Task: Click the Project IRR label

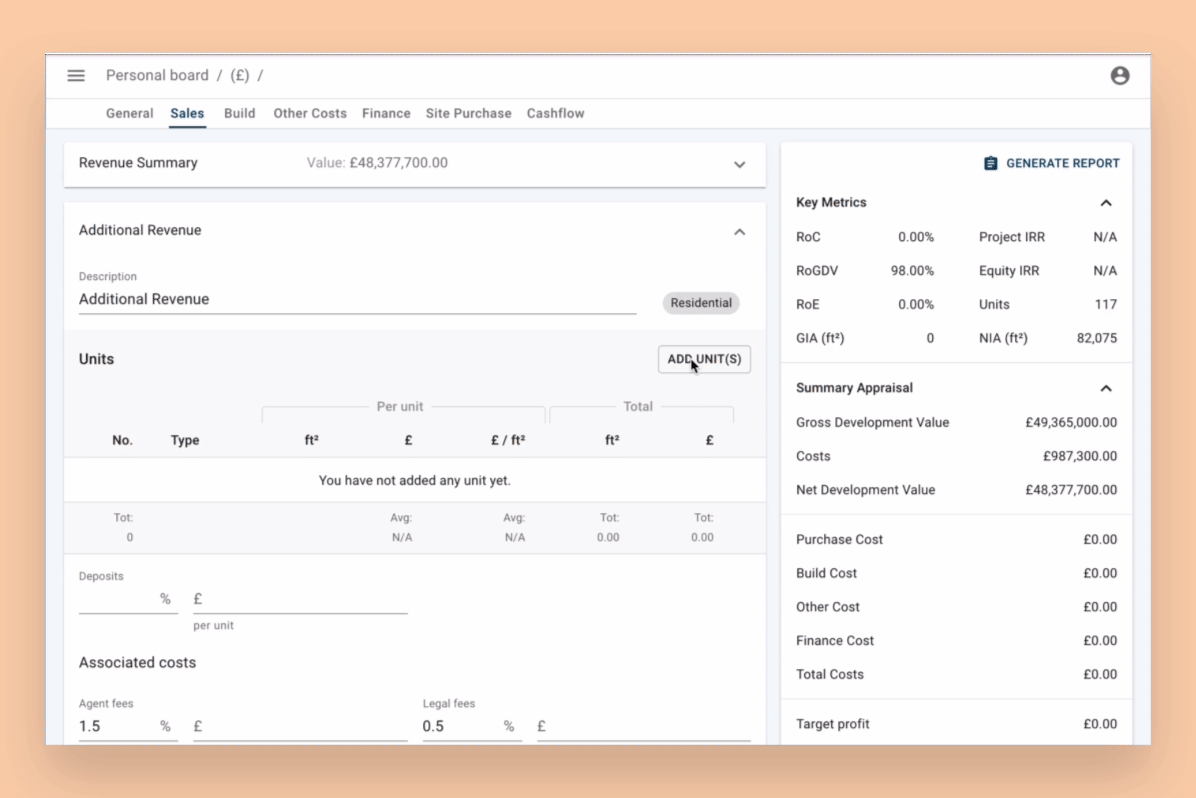Action: 1011,237
